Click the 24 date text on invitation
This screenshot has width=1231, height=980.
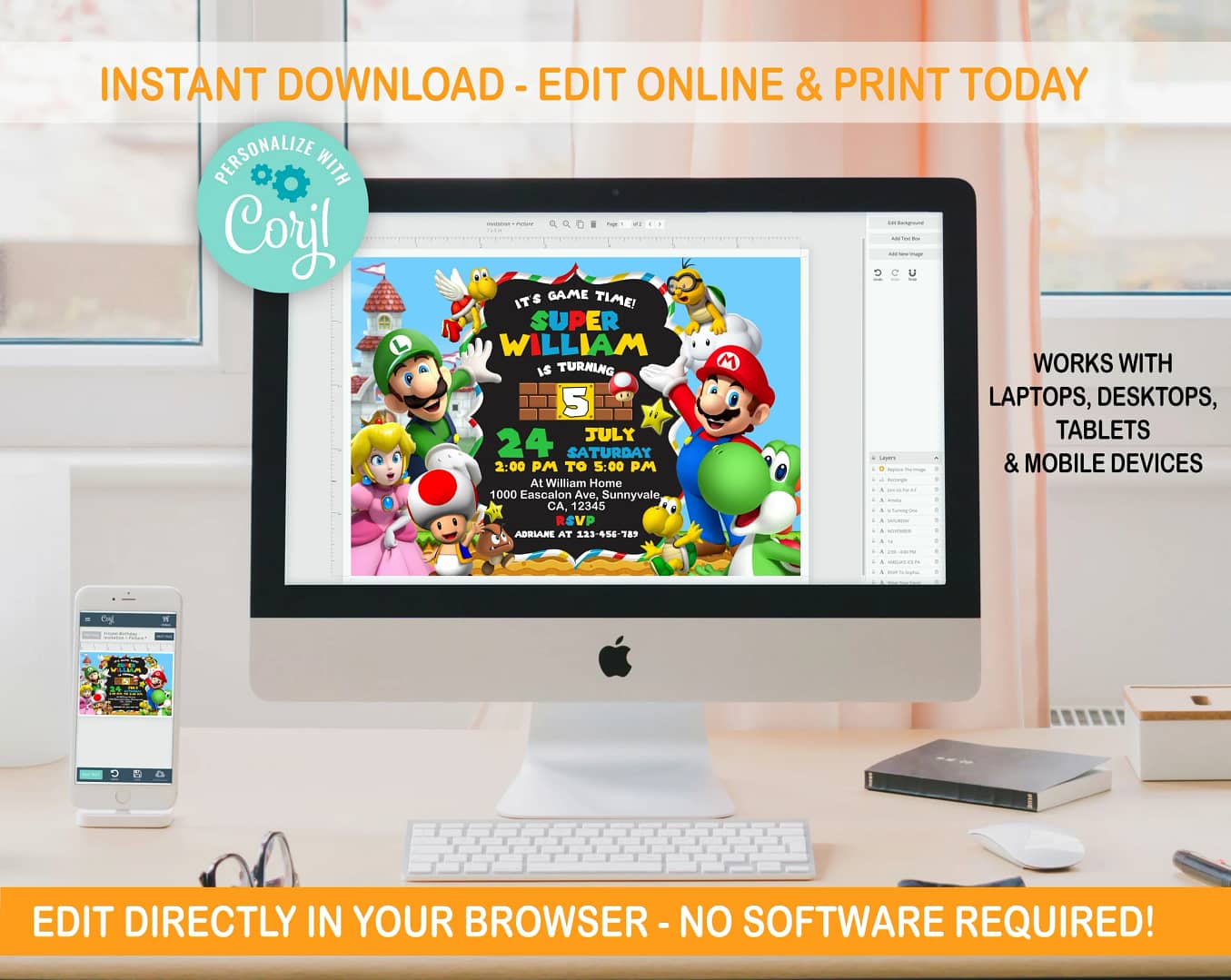[x=524, y=442]
